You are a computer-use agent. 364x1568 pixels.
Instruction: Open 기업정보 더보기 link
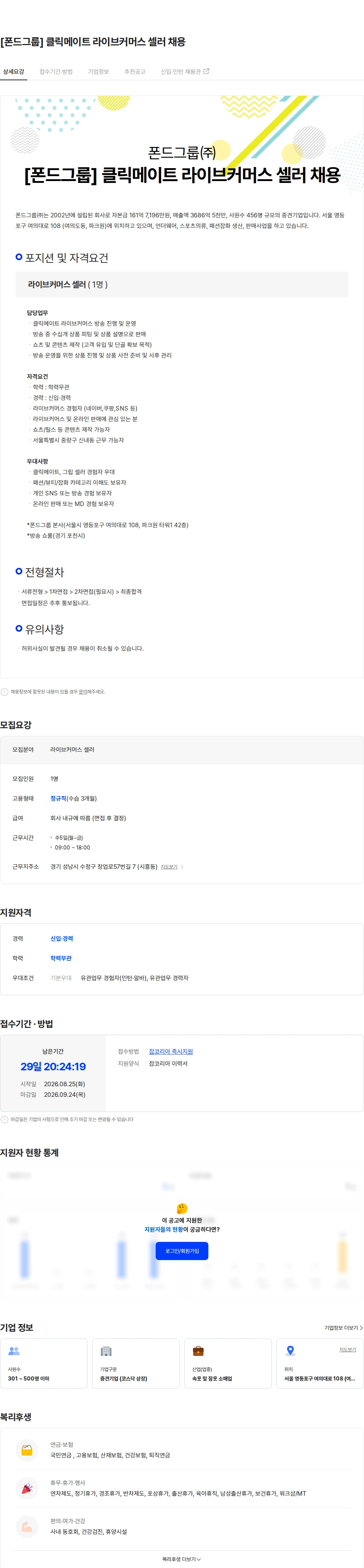pos(343,1327)
